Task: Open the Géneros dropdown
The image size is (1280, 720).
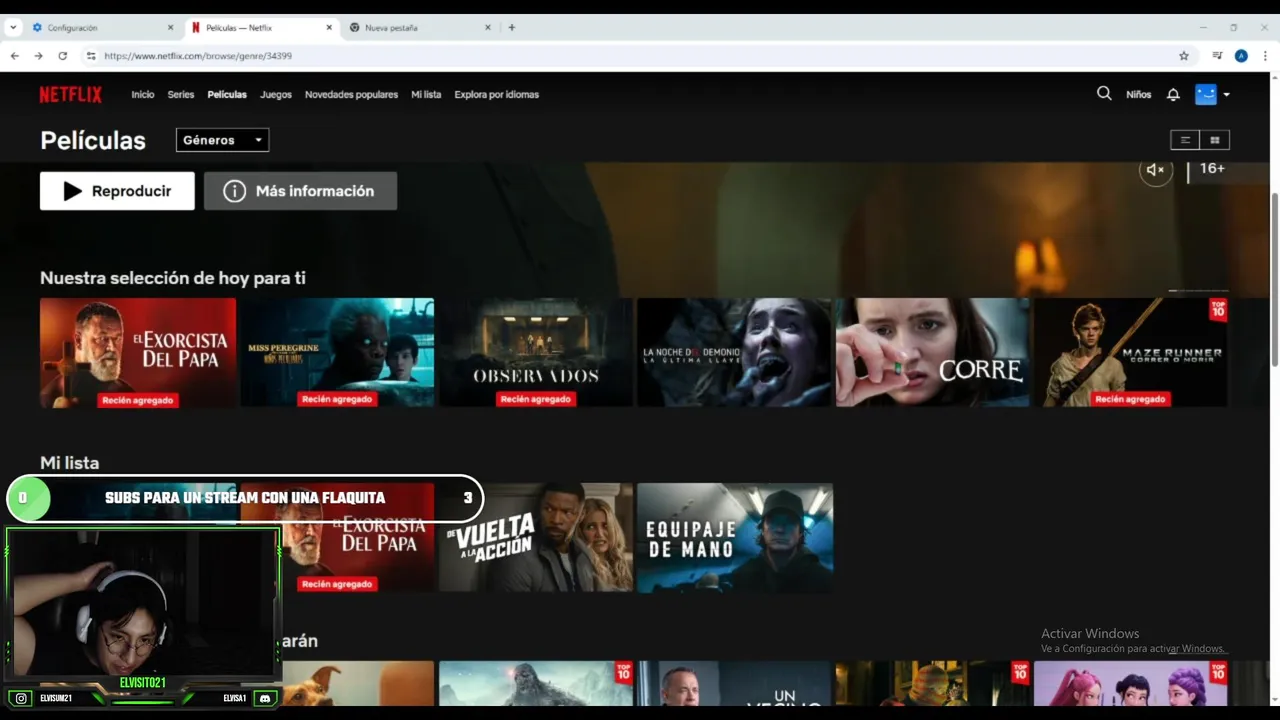Action: 222,140
